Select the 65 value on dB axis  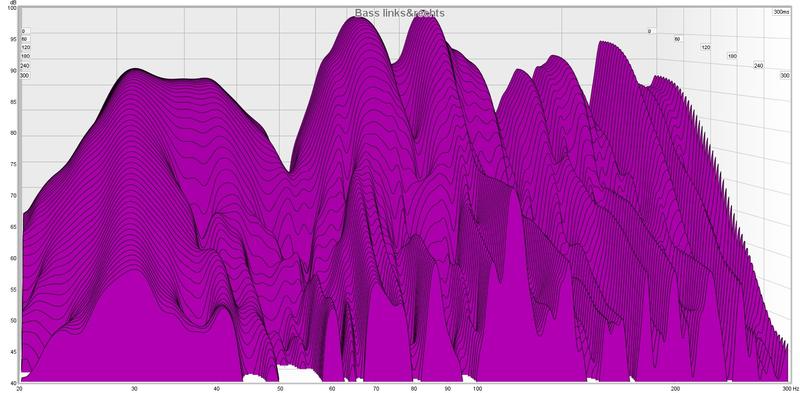coord(13,227)
